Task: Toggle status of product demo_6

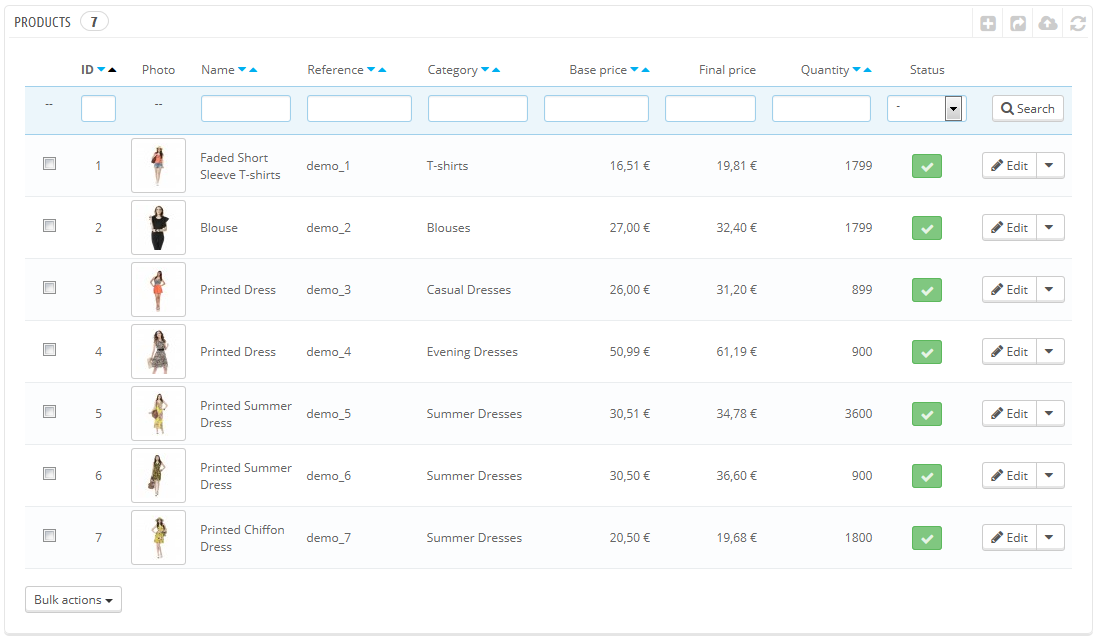Action: (x=927, y=476)
